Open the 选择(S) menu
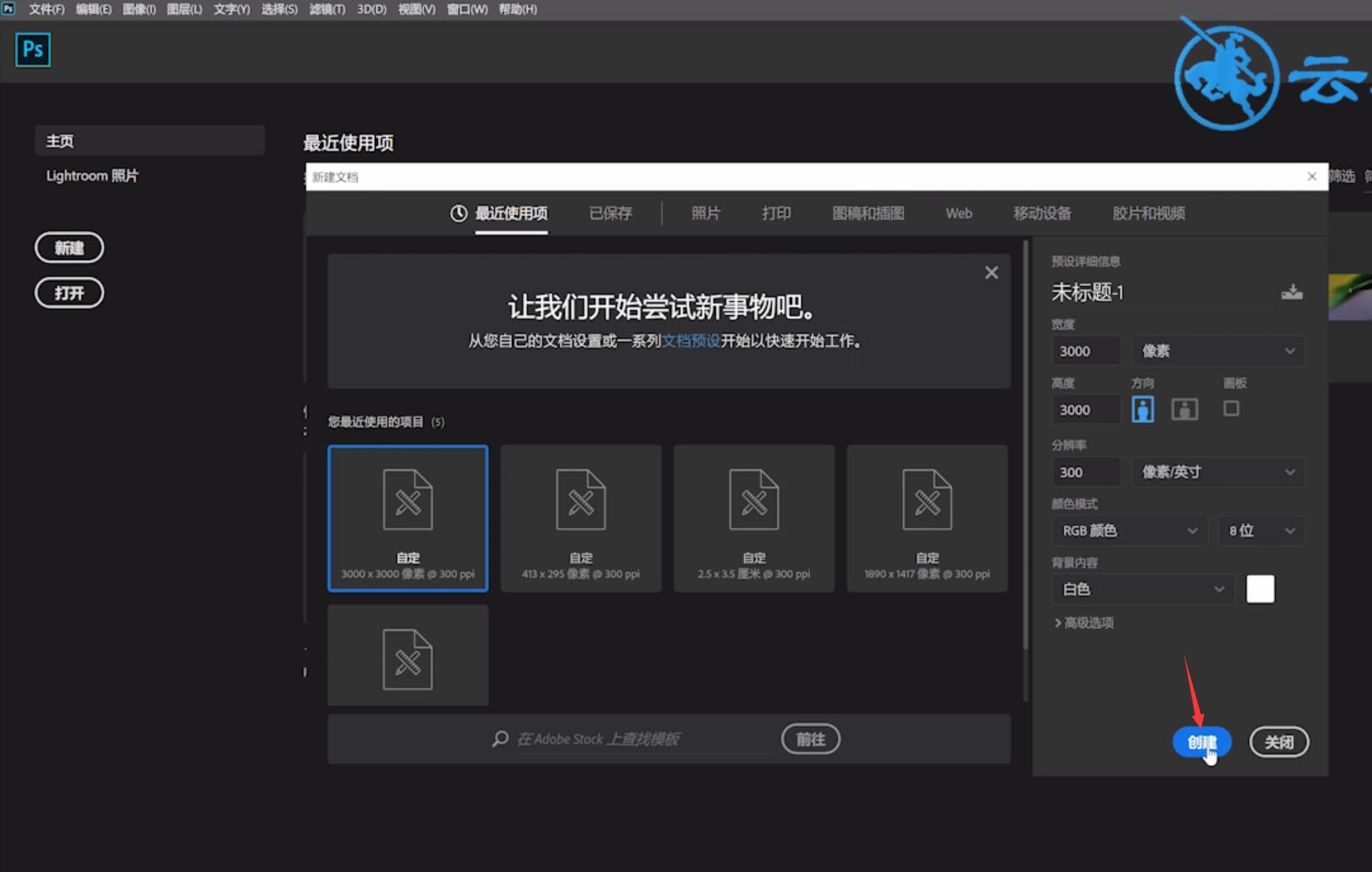Screen dimensions: 1372x872 [279, 9]
